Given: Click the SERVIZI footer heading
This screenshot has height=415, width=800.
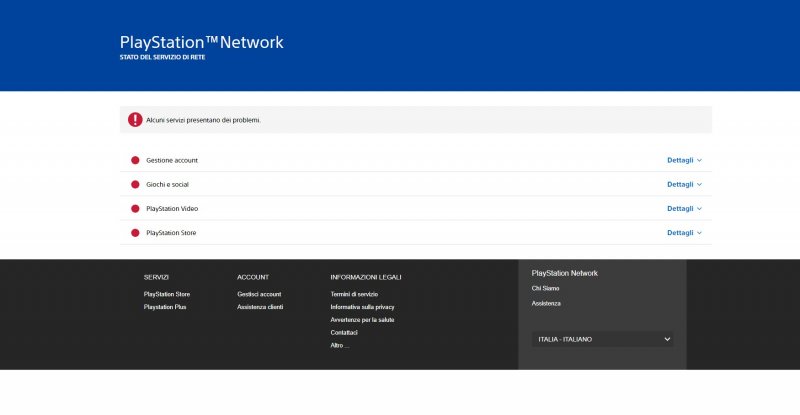Looking at the screenshot, I should pyautogui.click(x=156, y=277).
